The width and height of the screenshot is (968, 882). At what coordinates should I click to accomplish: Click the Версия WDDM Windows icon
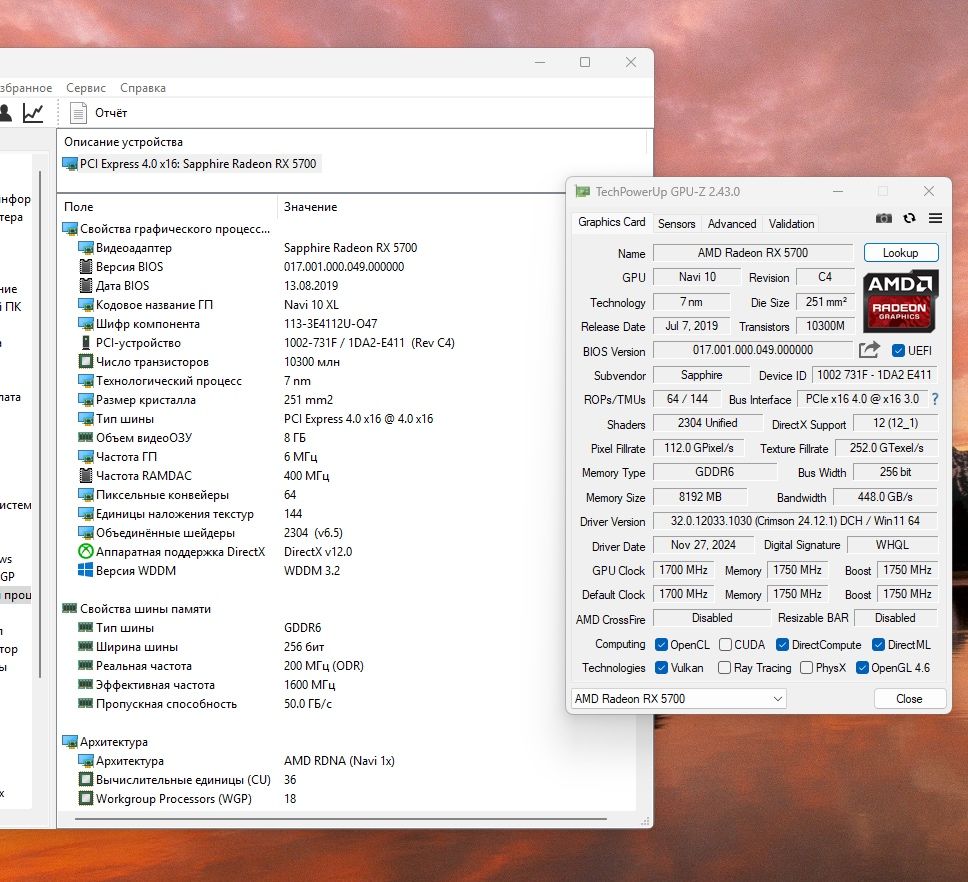point(85,570)
